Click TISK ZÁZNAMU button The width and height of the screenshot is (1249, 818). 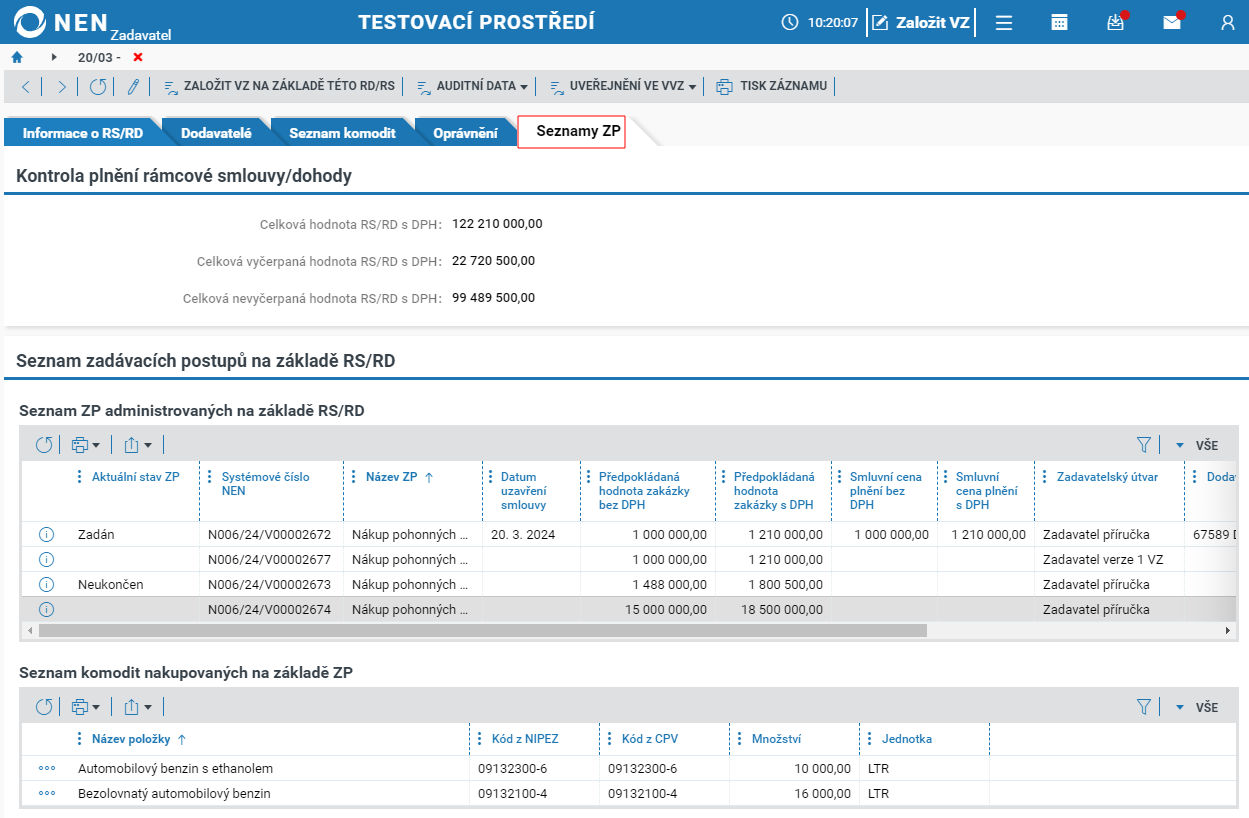click(772, 86)
